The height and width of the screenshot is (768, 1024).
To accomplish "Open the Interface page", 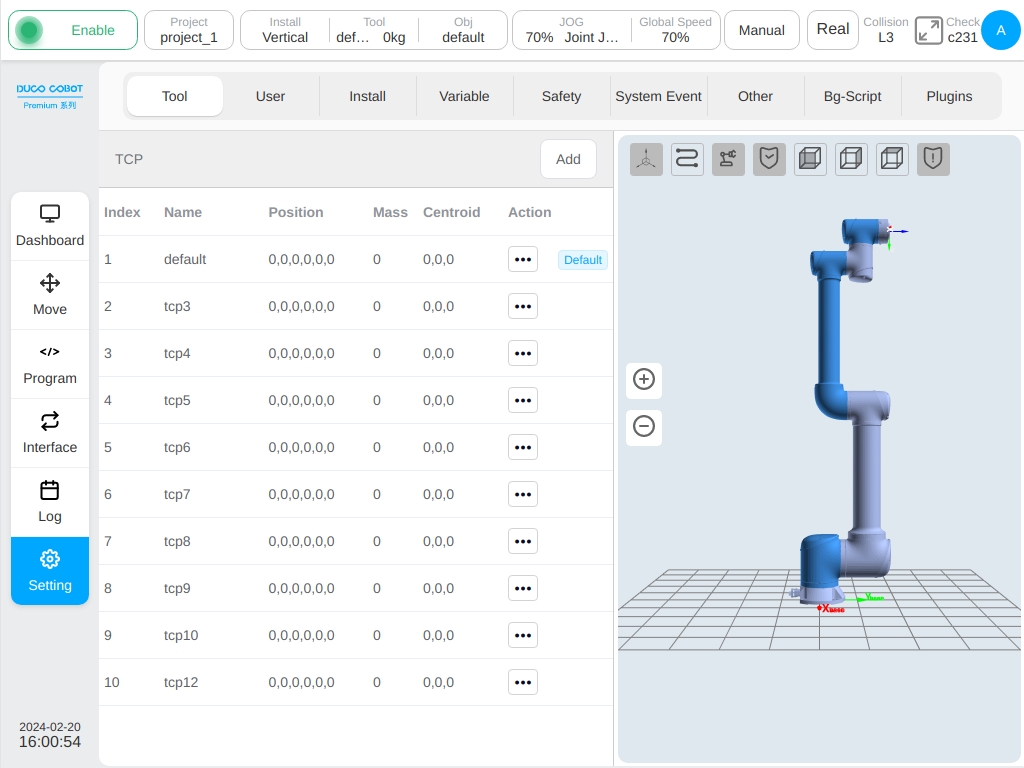I will pos(50,434).
